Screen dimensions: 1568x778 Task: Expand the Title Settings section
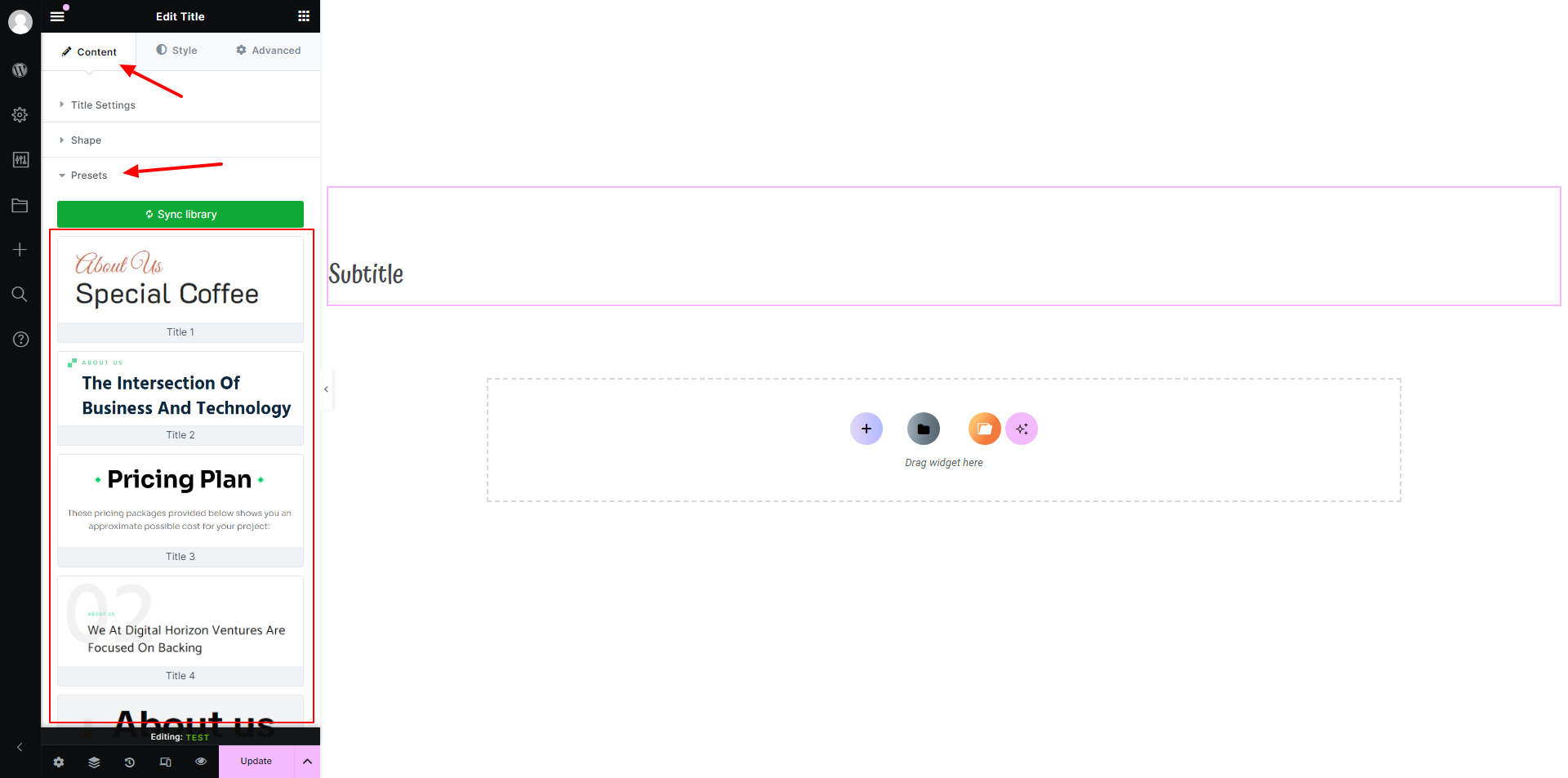point(103,105)
